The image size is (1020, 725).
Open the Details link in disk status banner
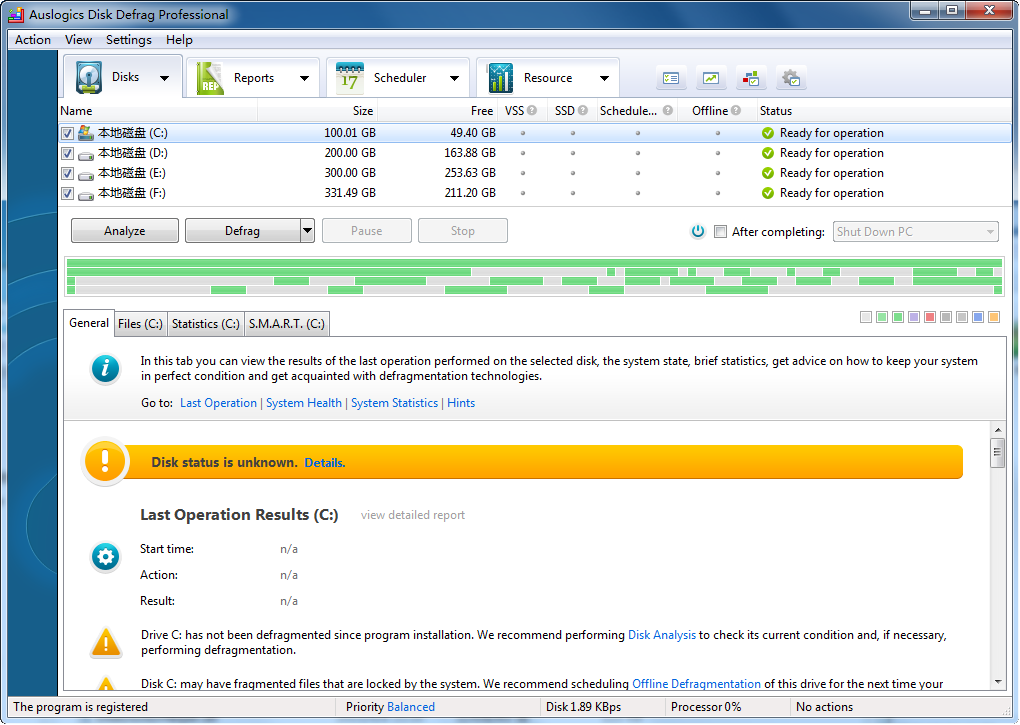(x=325, y=463)
